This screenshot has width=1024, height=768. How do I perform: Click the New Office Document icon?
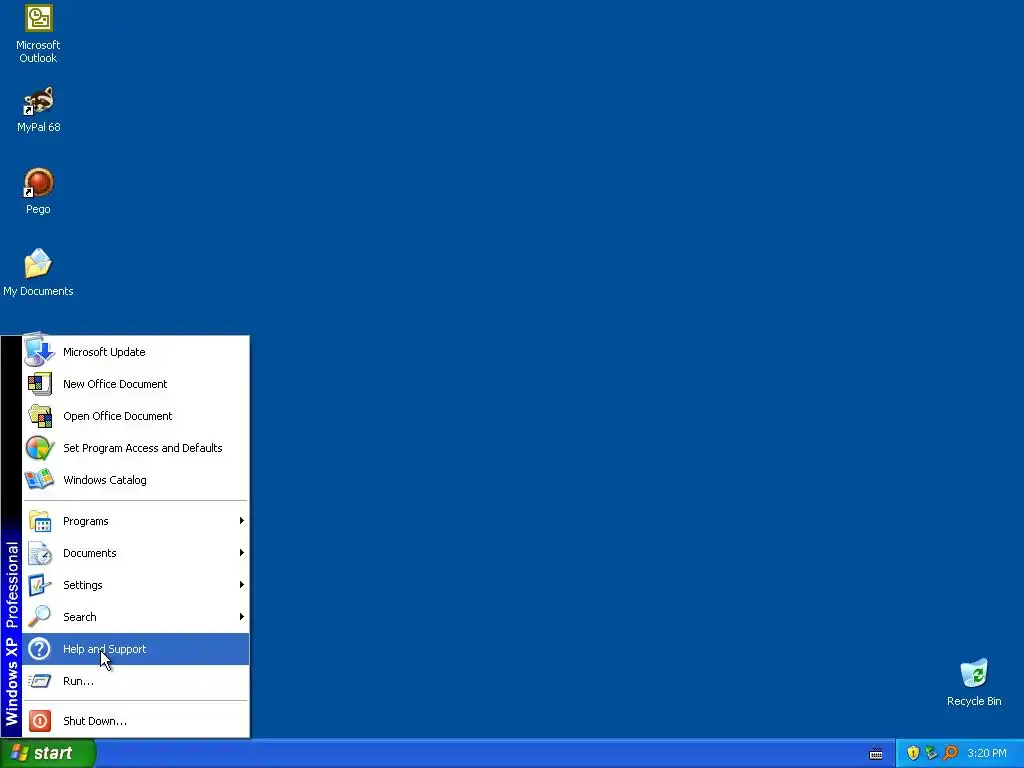point(39,383)
